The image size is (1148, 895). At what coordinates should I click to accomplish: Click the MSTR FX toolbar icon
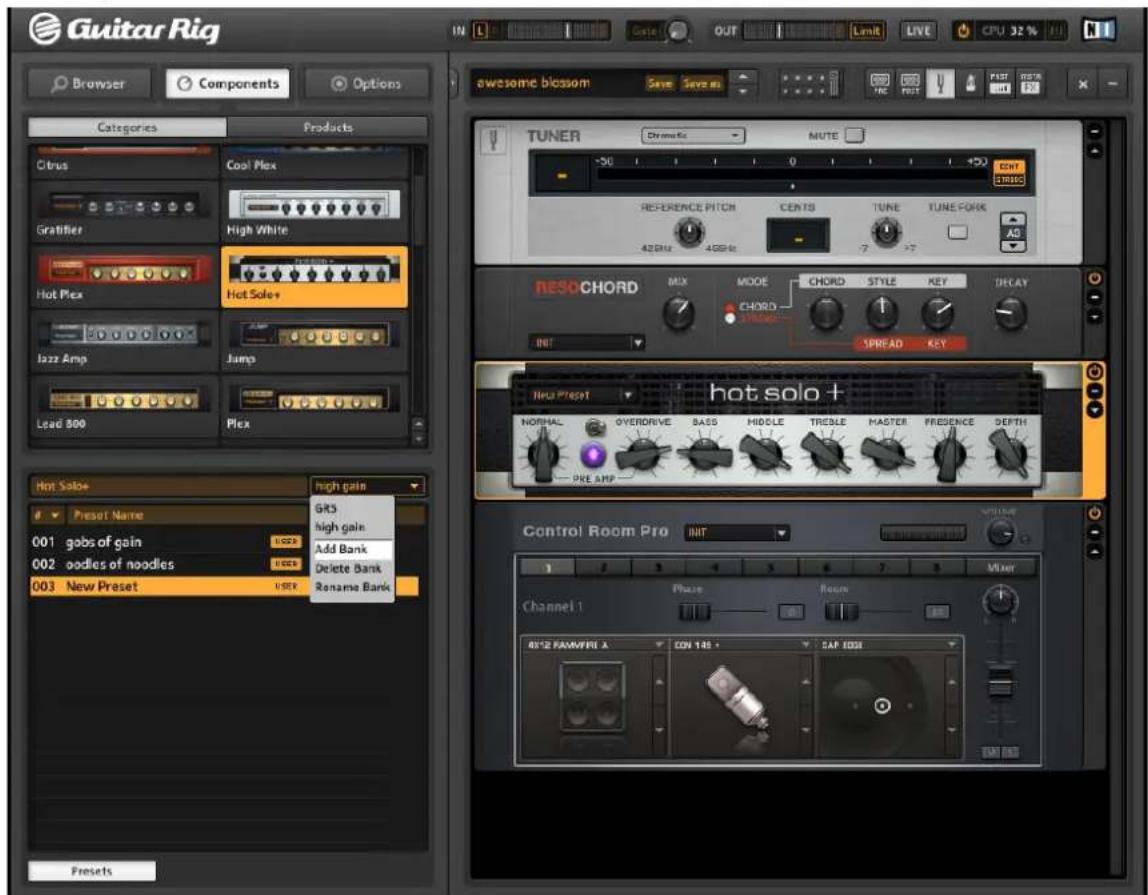(1030, 83)
